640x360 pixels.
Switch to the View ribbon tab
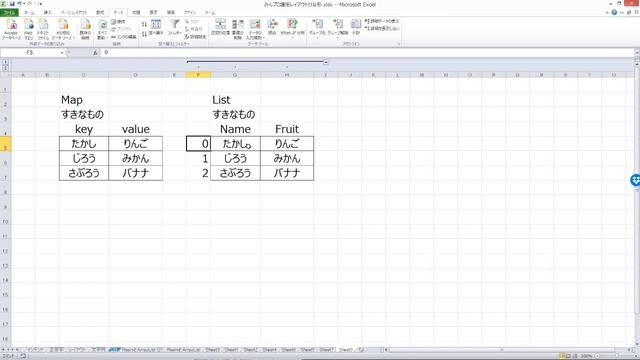click(153, 13)
